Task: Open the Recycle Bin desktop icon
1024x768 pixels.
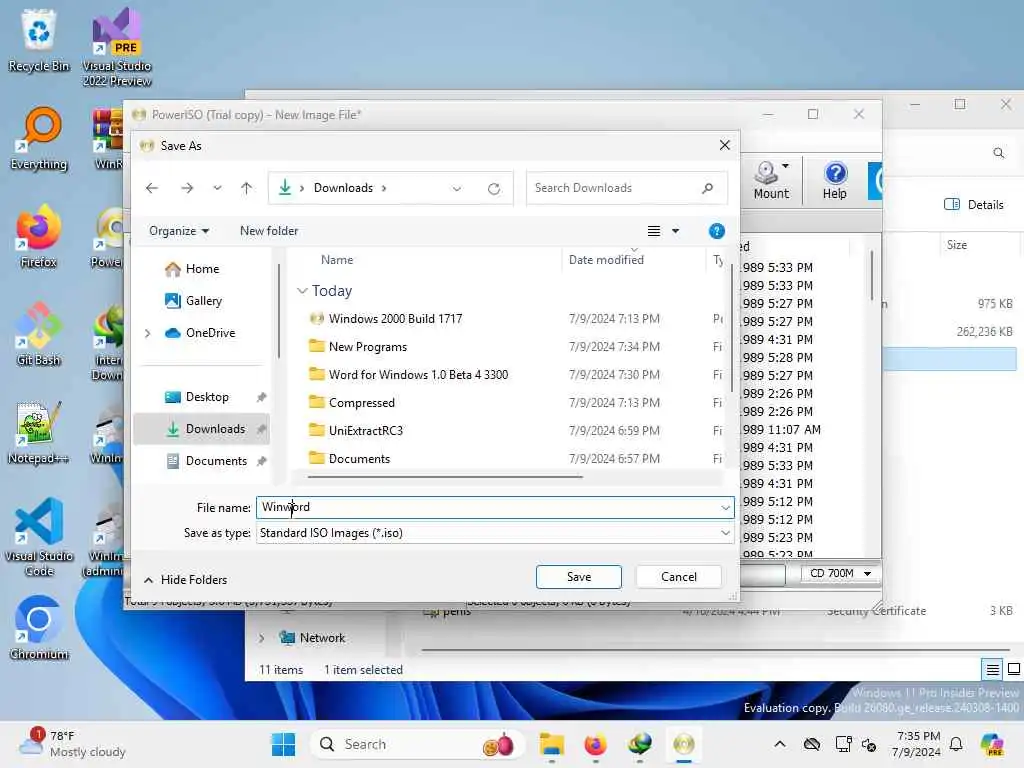Action: (x=39, y=40)
